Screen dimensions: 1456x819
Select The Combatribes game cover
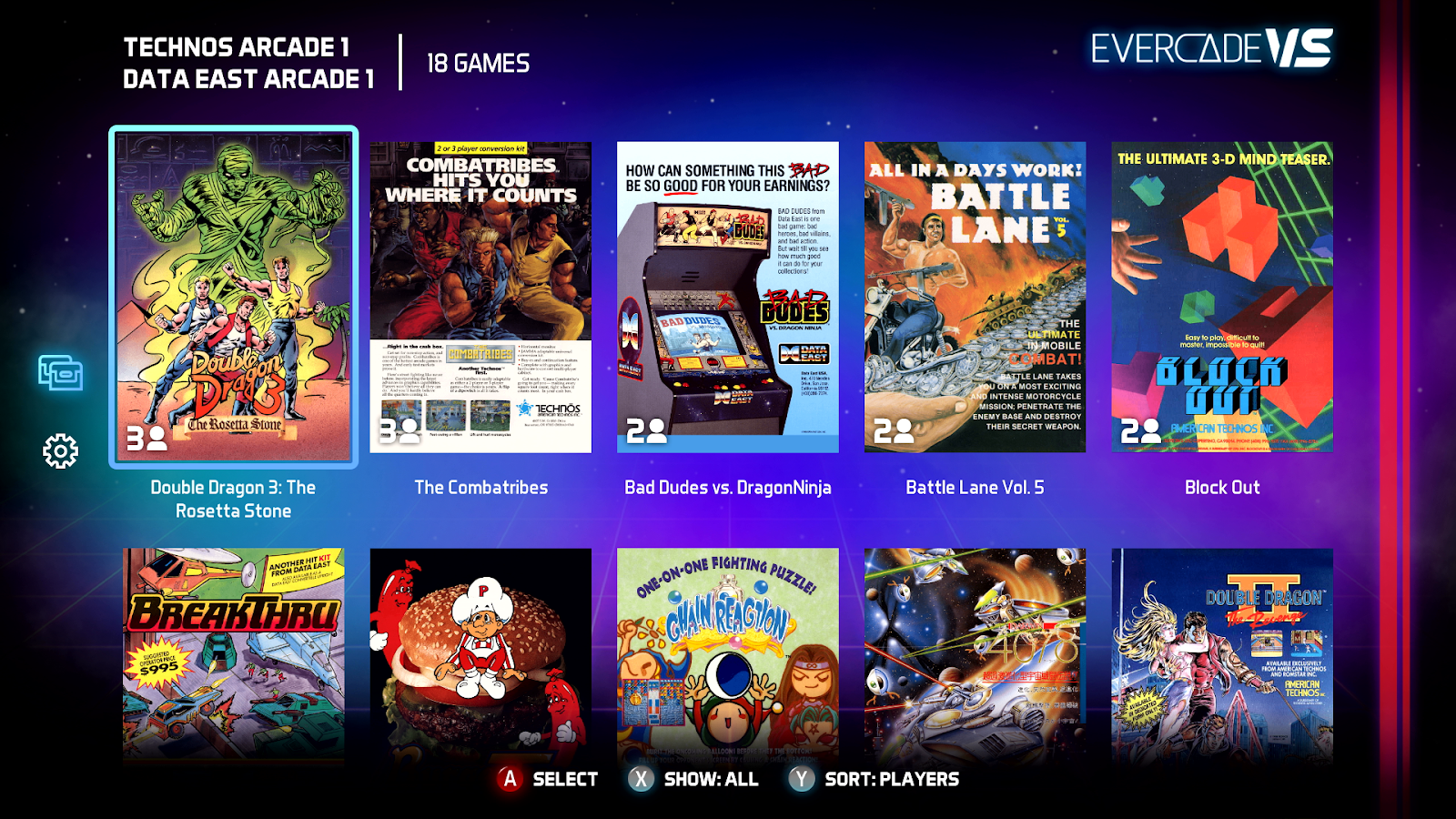click(480, 297)
